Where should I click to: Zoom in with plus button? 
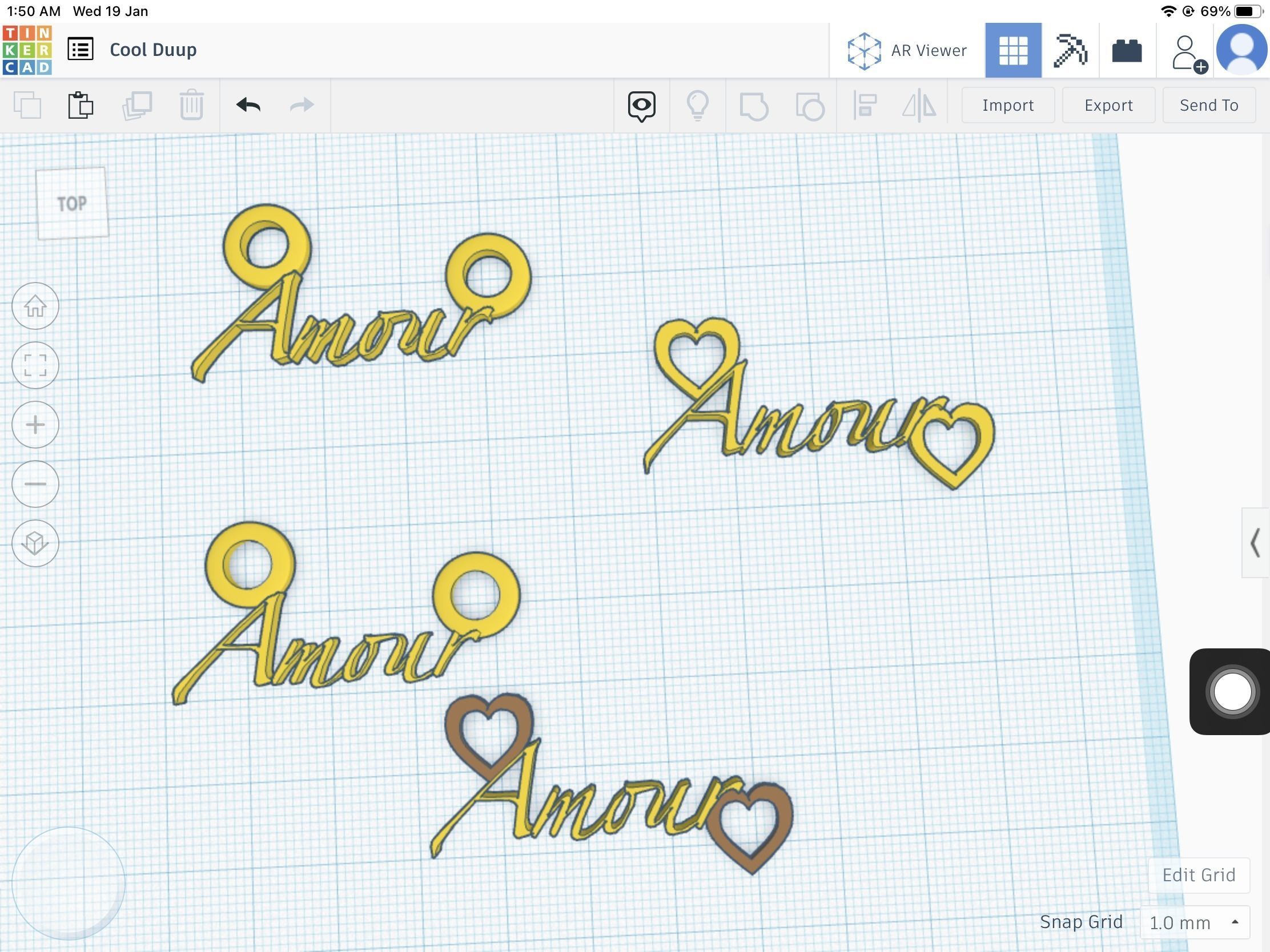(x=35, y=425)
